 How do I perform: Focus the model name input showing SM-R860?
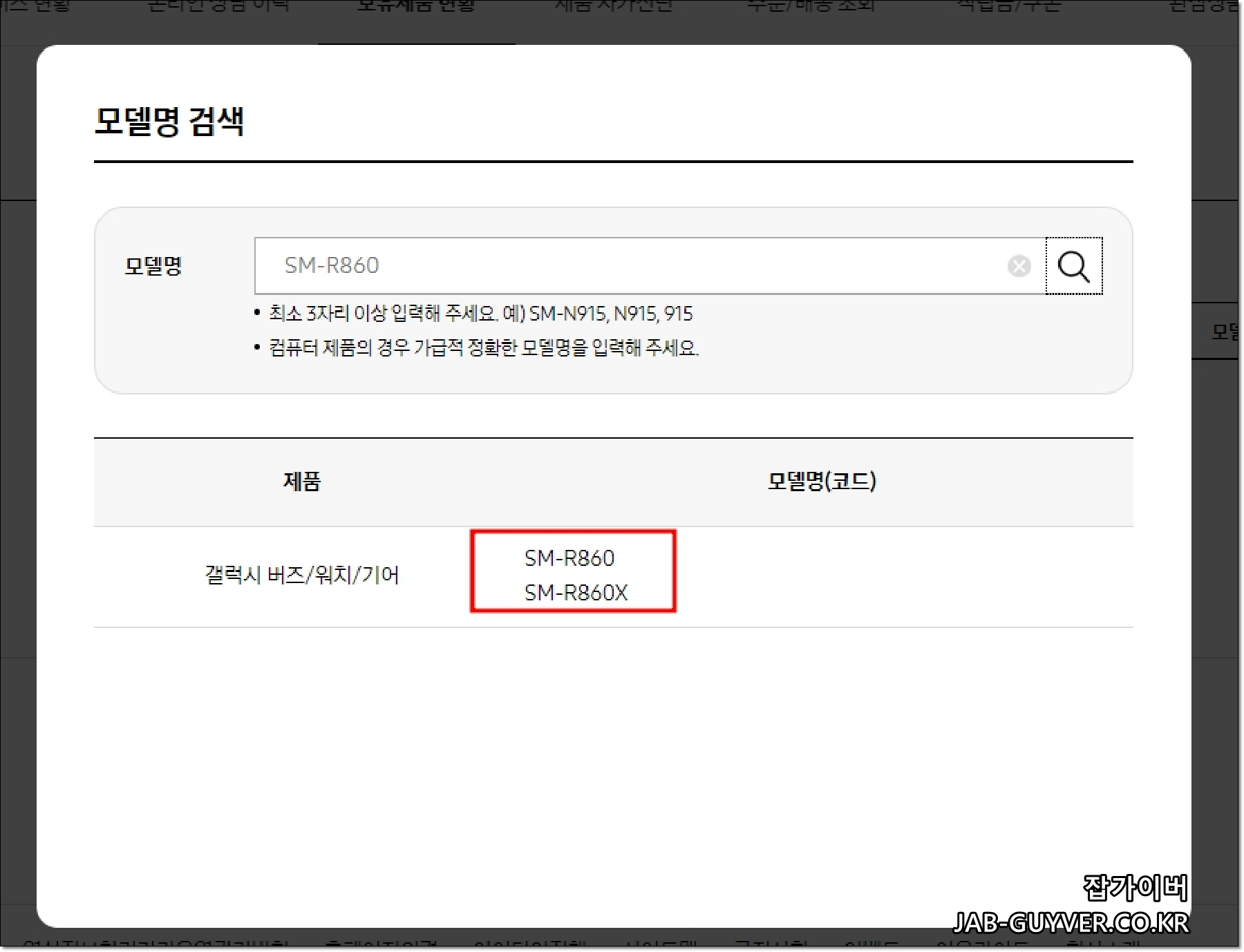click(650, 266)
